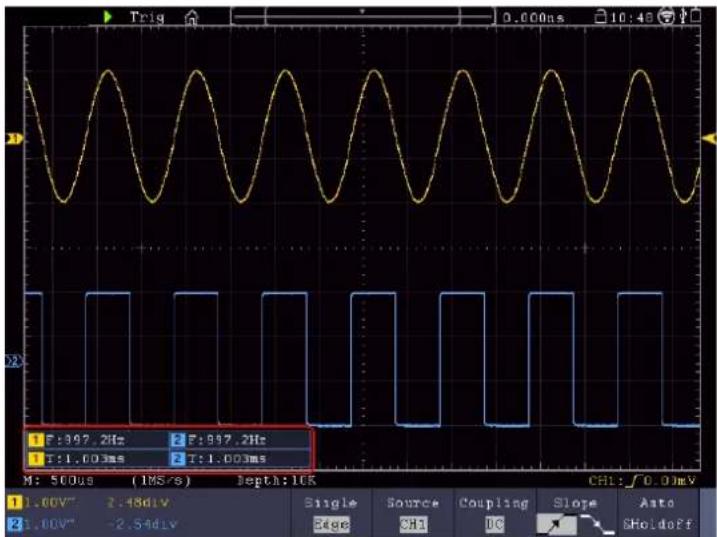Image resolution: width=717 pixels, height=537 pixels.
Task: Open the Auto & Holdoff menu item
Action: [657, 513]
